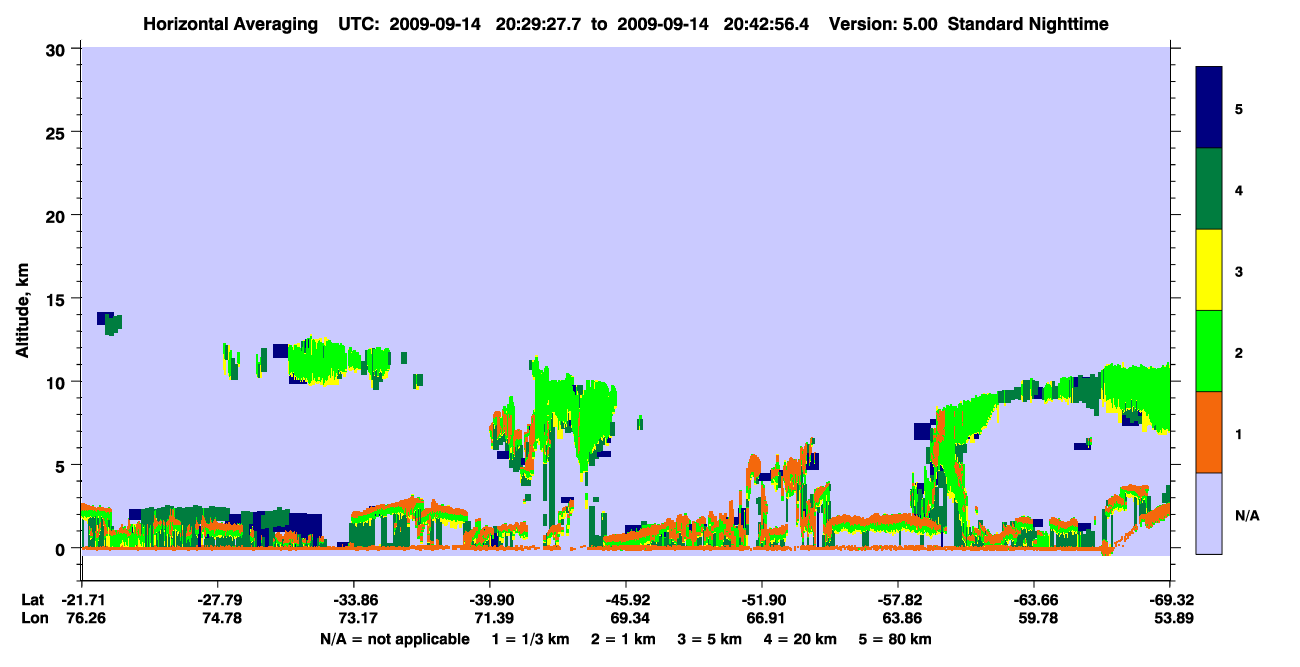Click the 'Lat' row label
This screenshot has height=667, width=1300.
32,600
